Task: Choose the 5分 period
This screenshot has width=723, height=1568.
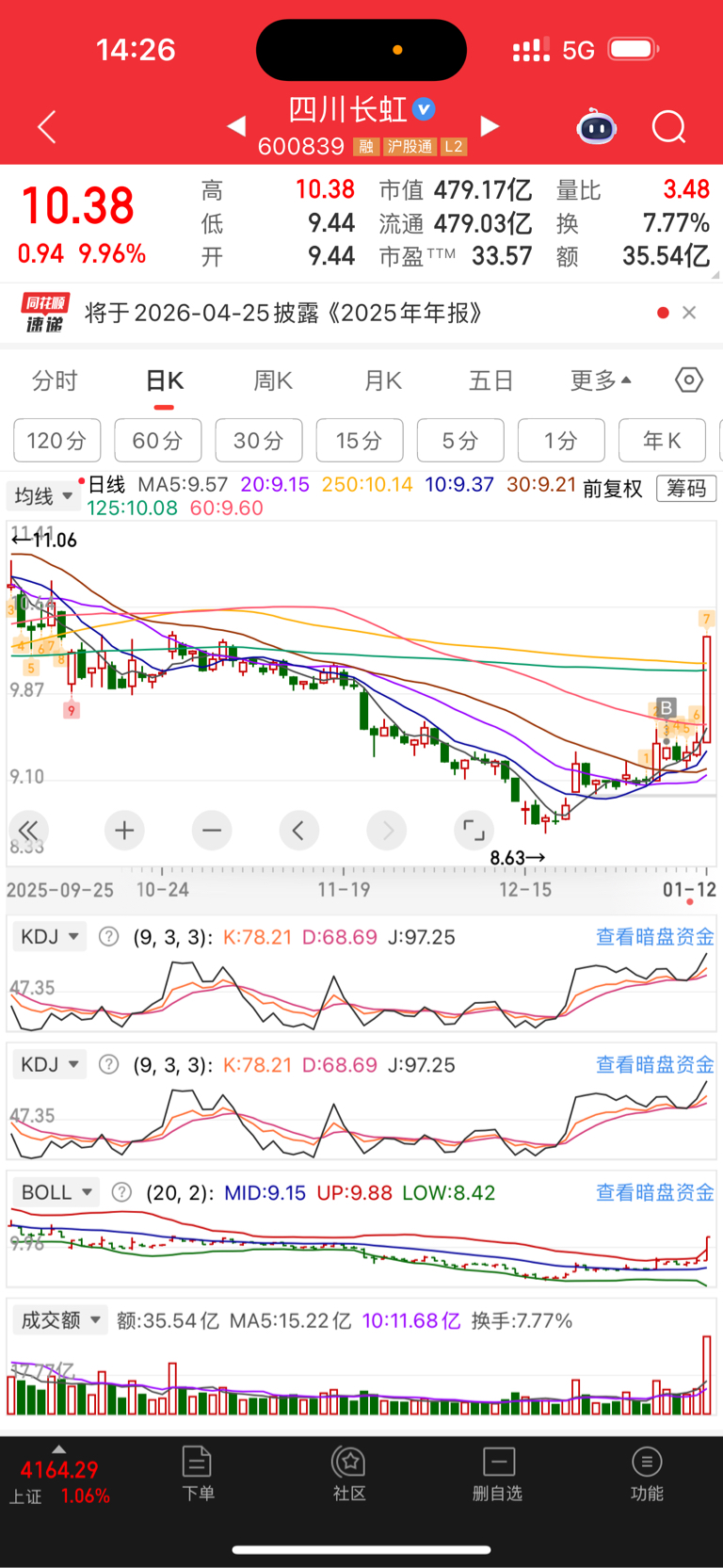Action: pos(460,441)
